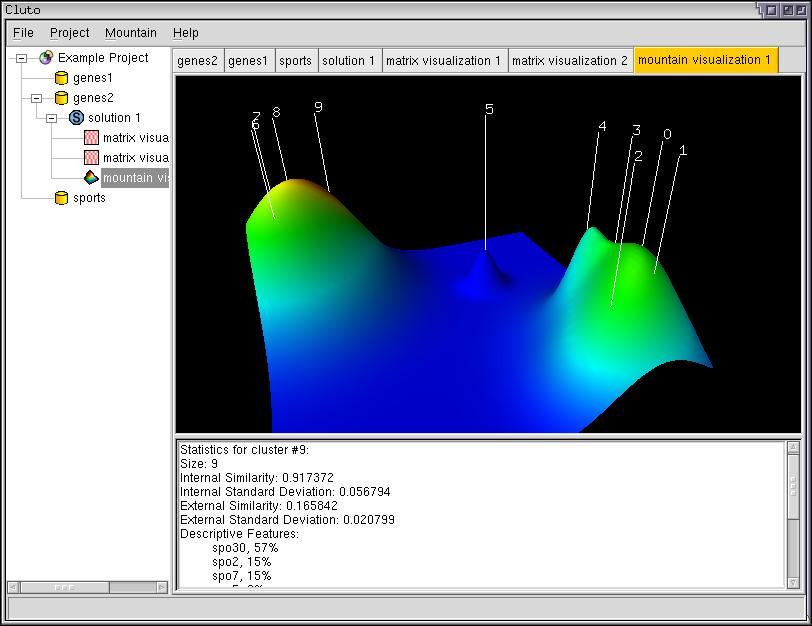Switch to the genes1 tab

[248, 61]
